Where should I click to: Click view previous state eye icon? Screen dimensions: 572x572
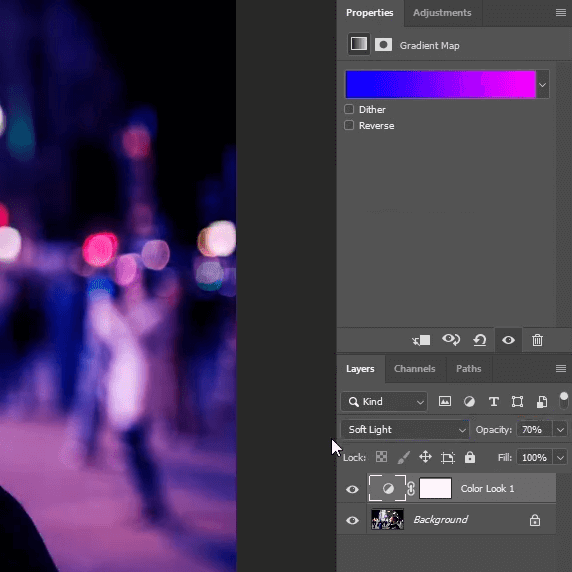pos(451,340)
